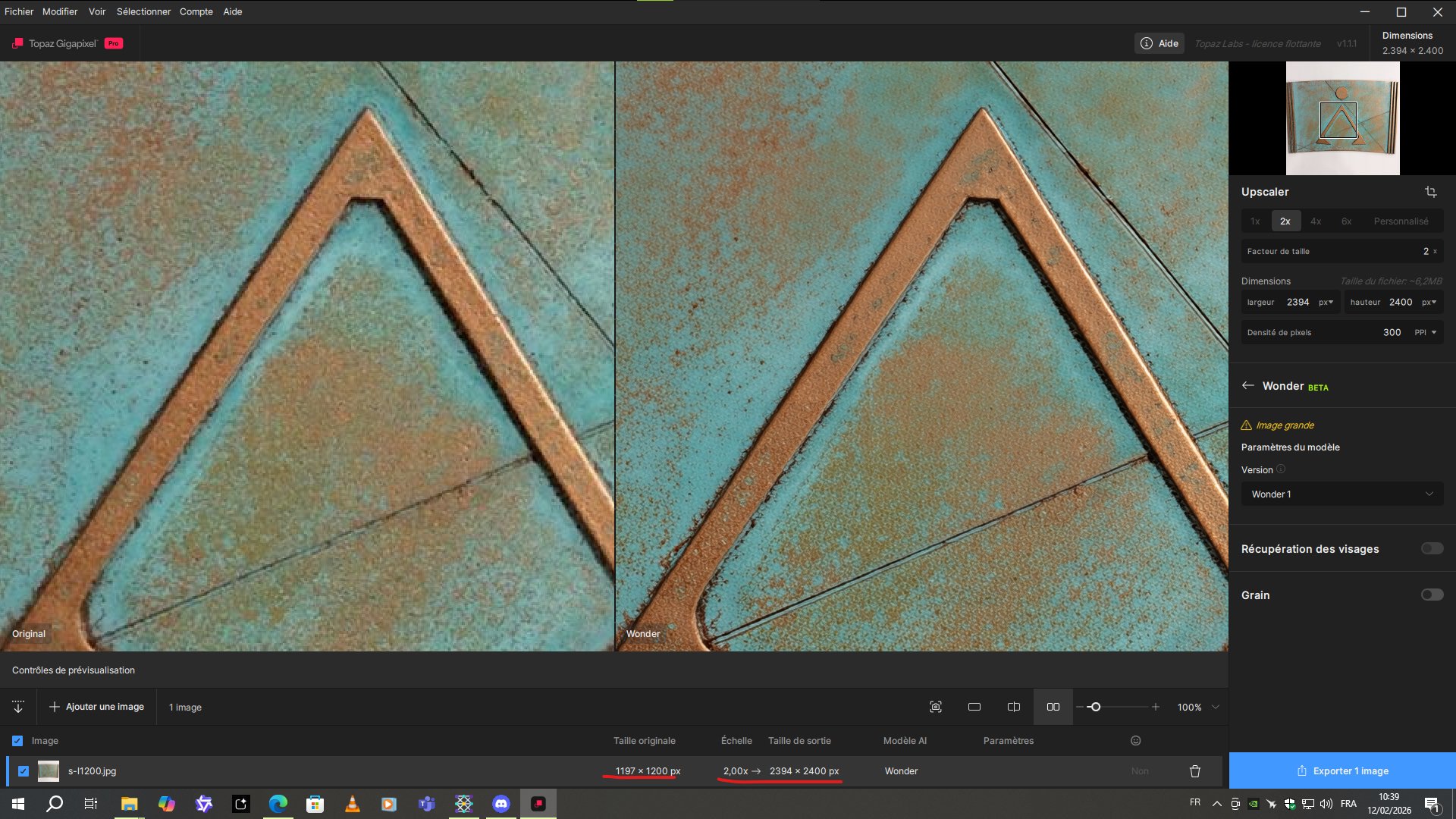Turn on the Grain toggle

[x=1432, y=595]
